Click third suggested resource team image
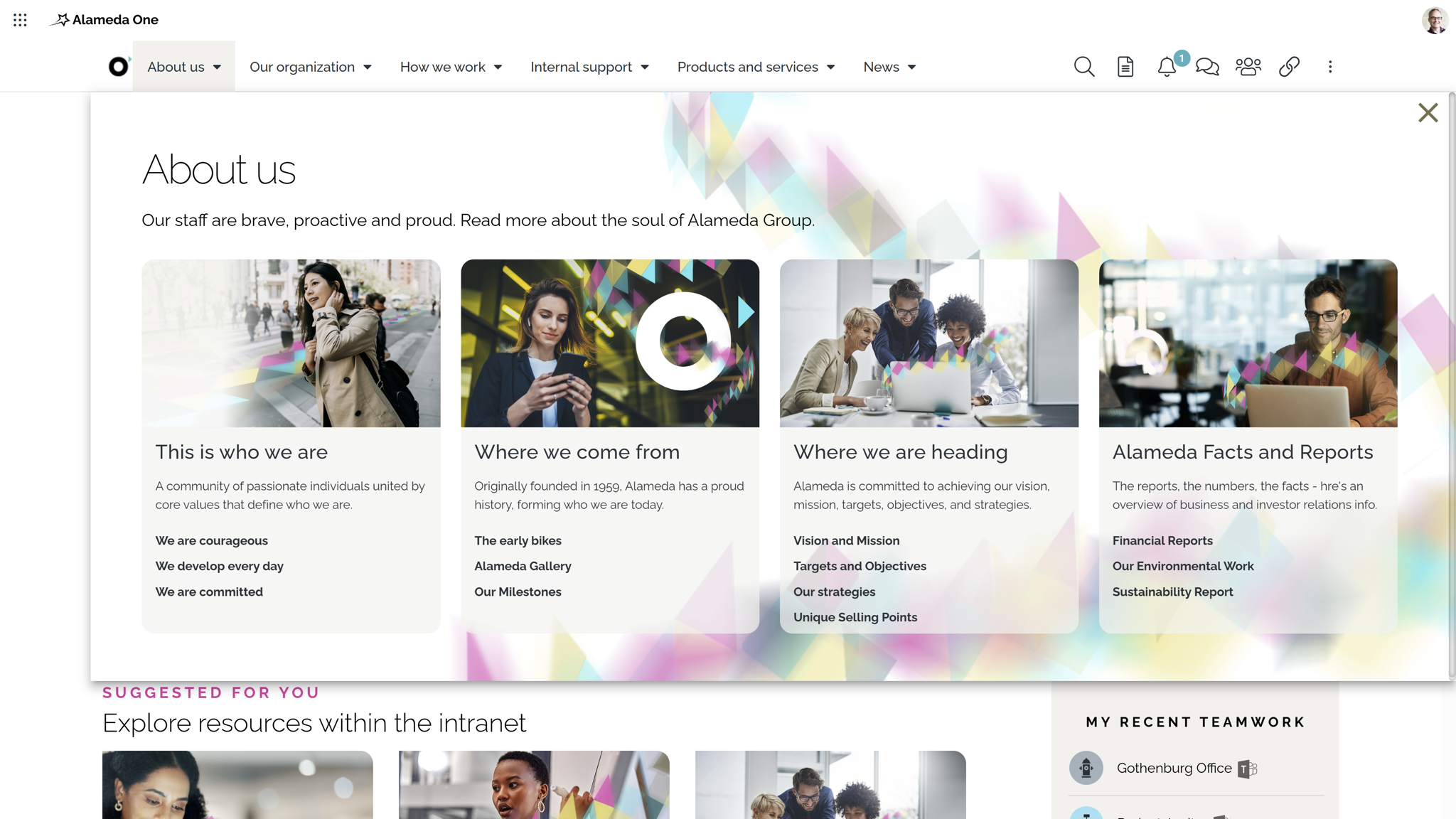 point(830,785)
